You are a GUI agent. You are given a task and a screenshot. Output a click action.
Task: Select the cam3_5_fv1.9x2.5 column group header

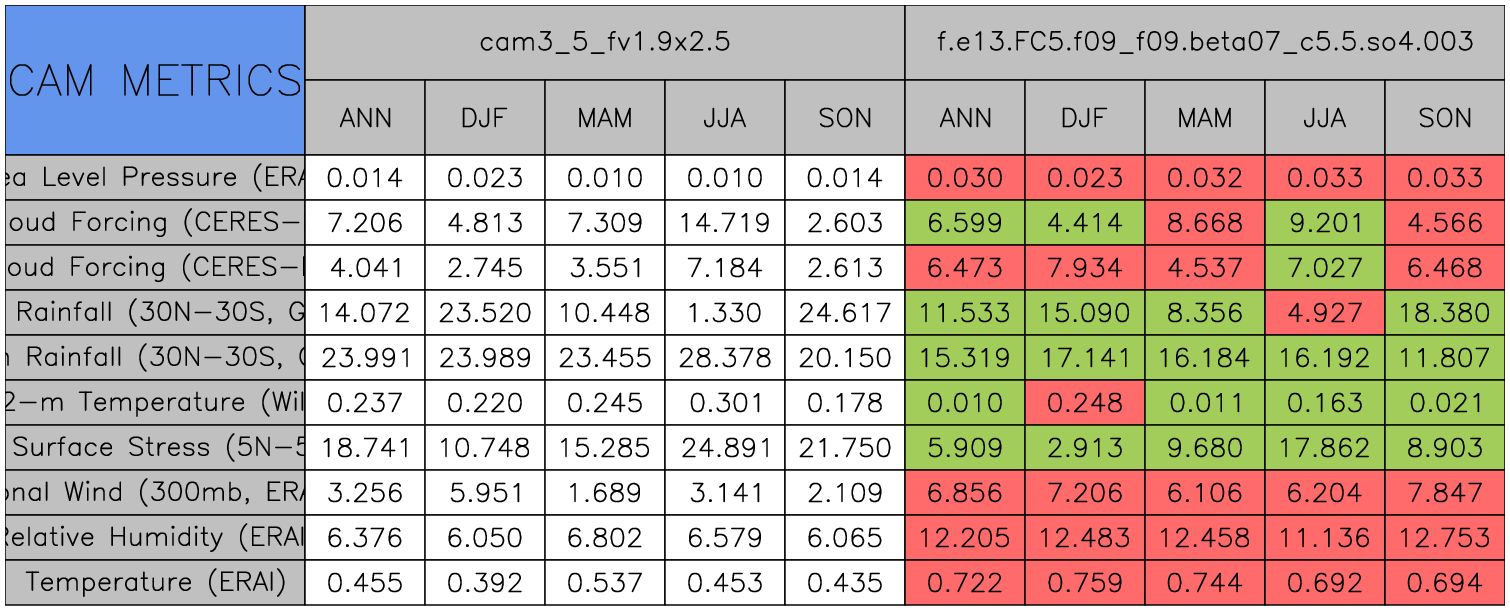point(604,42)
